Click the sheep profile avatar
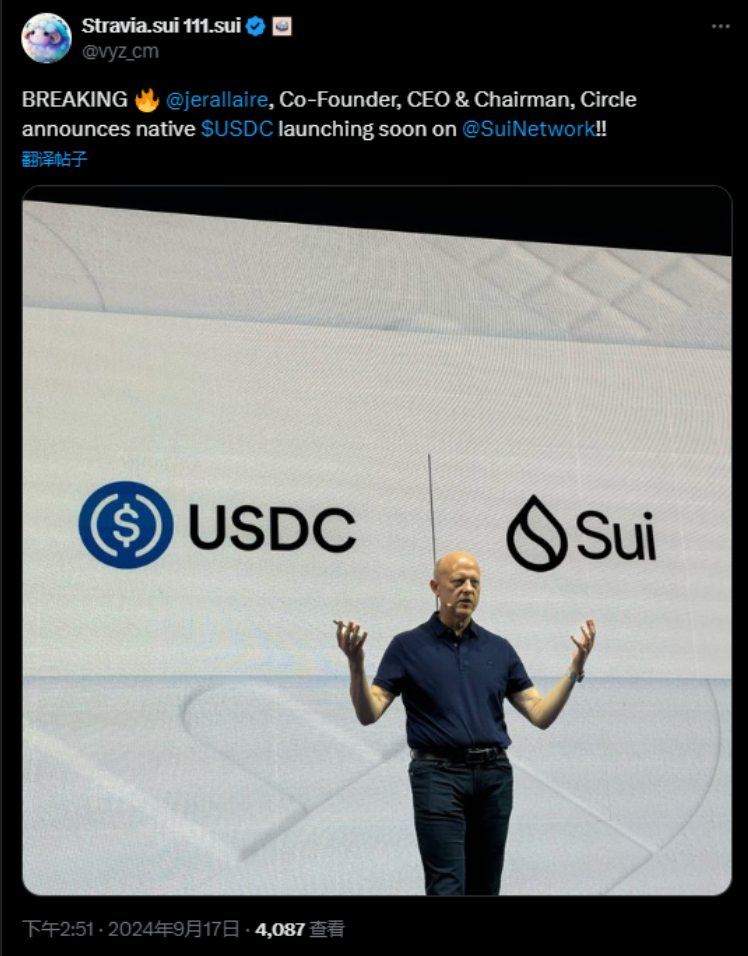 (x=46, y=38)
